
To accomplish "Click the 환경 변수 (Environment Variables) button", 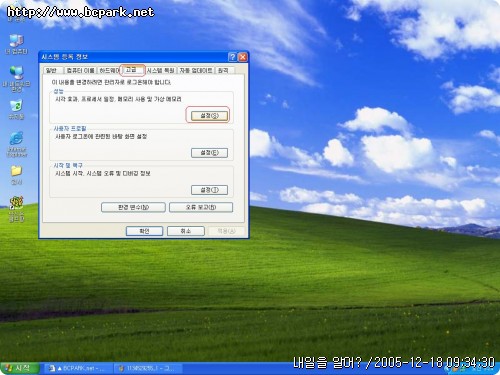I will (133, 207).
